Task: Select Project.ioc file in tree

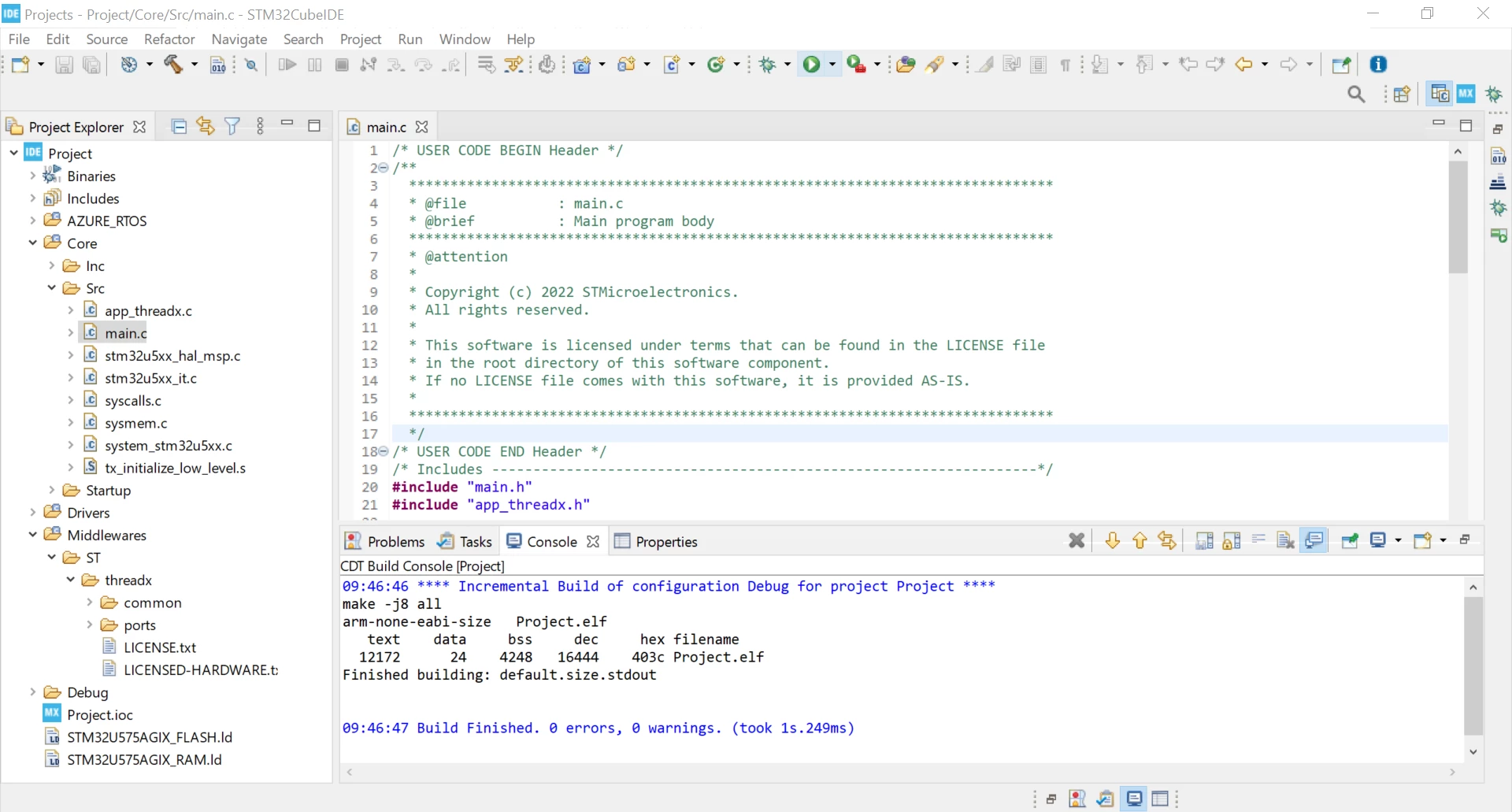Action: pyautogui.click(x=100, y=715)
